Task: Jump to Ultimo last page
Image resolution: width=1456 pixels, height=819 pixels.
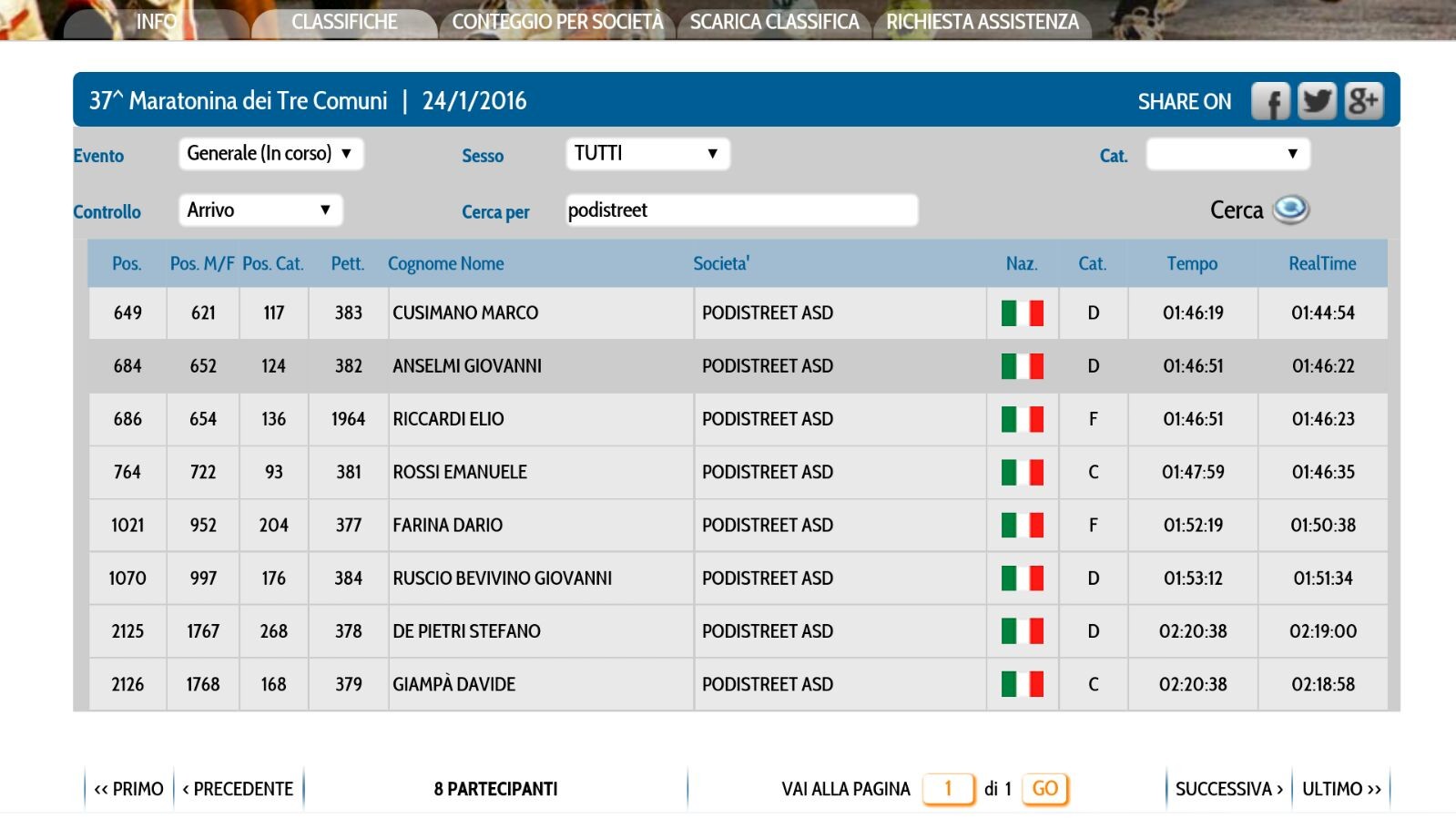Action: pos(1341,789)
